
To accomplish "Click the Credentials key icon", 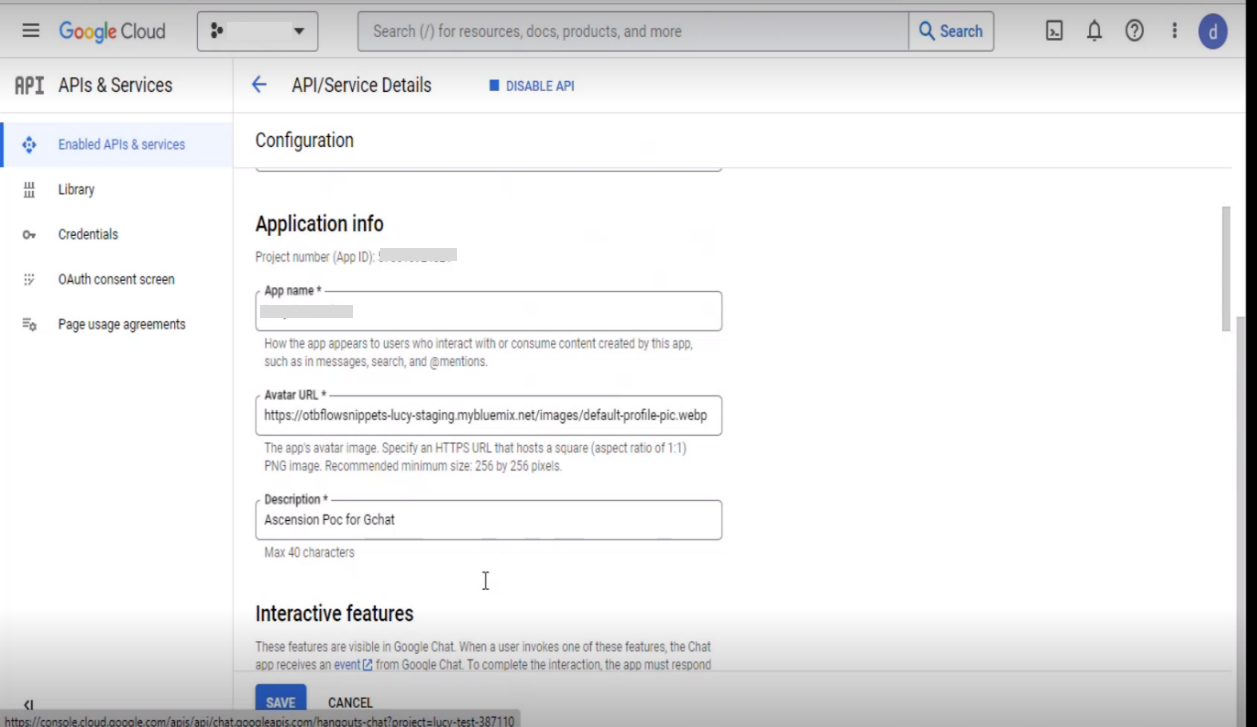I will (x=29, y=235).
